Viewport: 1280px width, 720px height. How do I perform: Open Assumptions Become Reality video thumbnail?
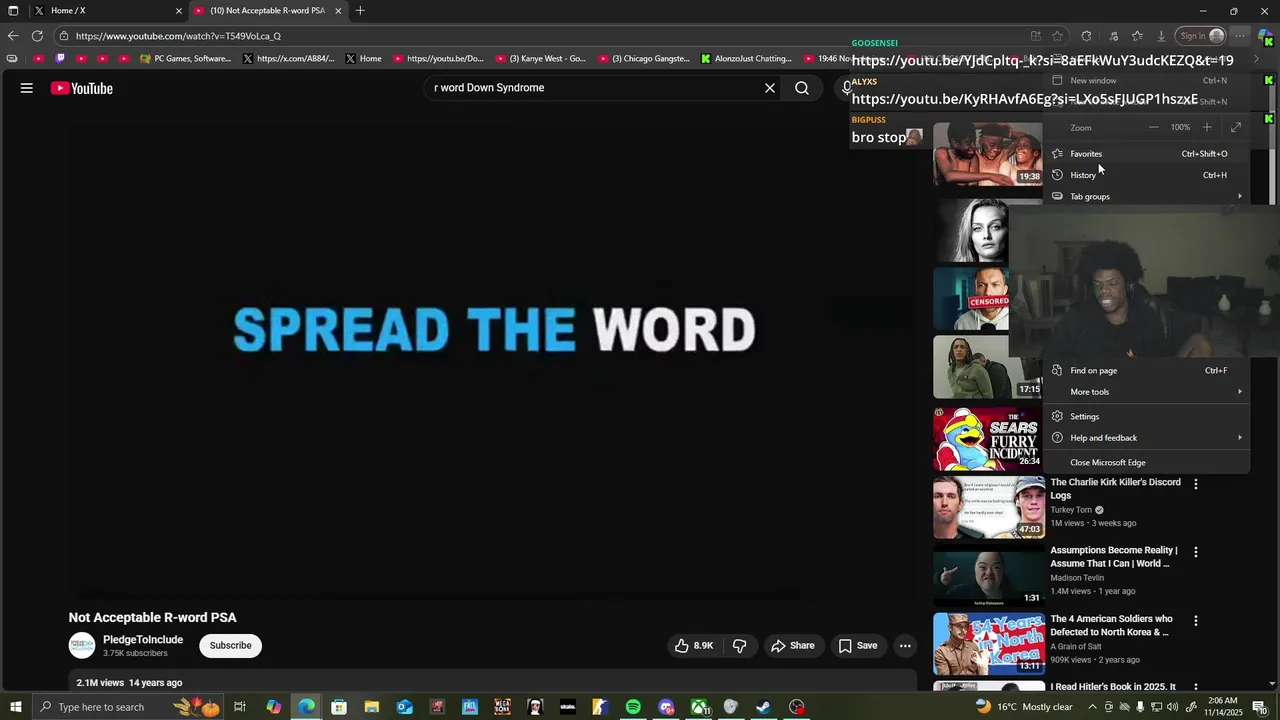[x=989, y=575]
